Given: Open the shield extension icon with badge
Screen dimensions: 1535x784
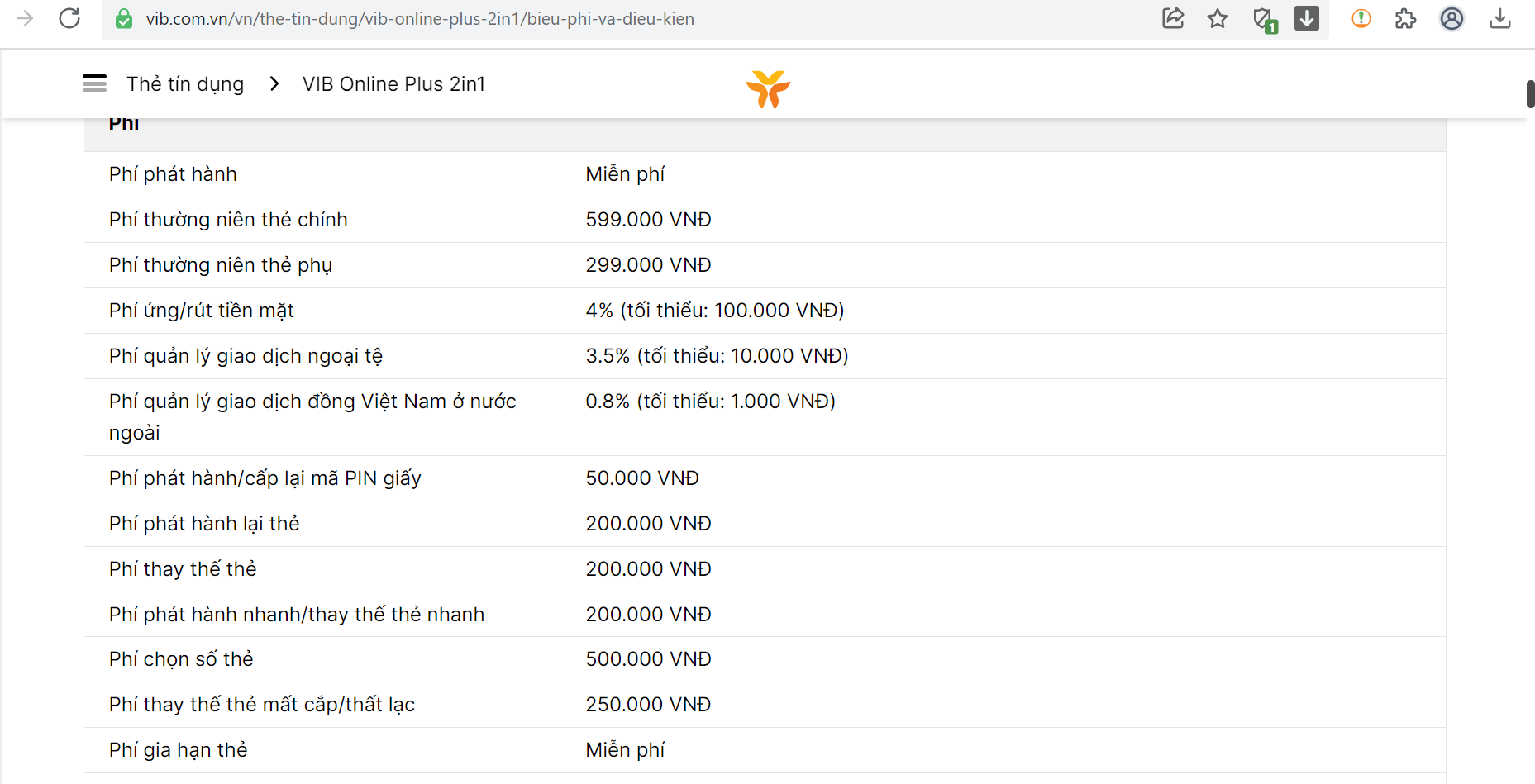Looking at the screenshot, I should [1265, 20].
